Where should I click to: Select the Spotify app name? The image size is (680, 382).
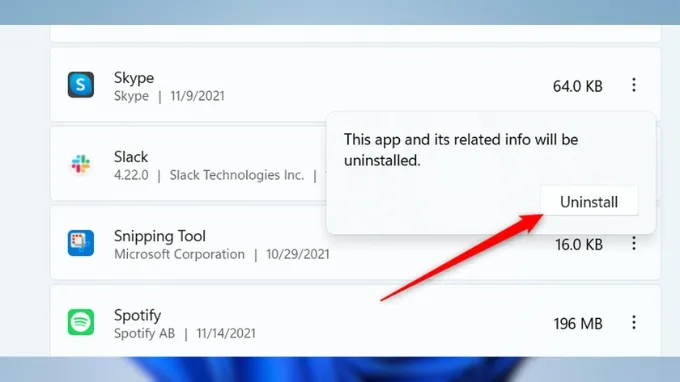137,316
